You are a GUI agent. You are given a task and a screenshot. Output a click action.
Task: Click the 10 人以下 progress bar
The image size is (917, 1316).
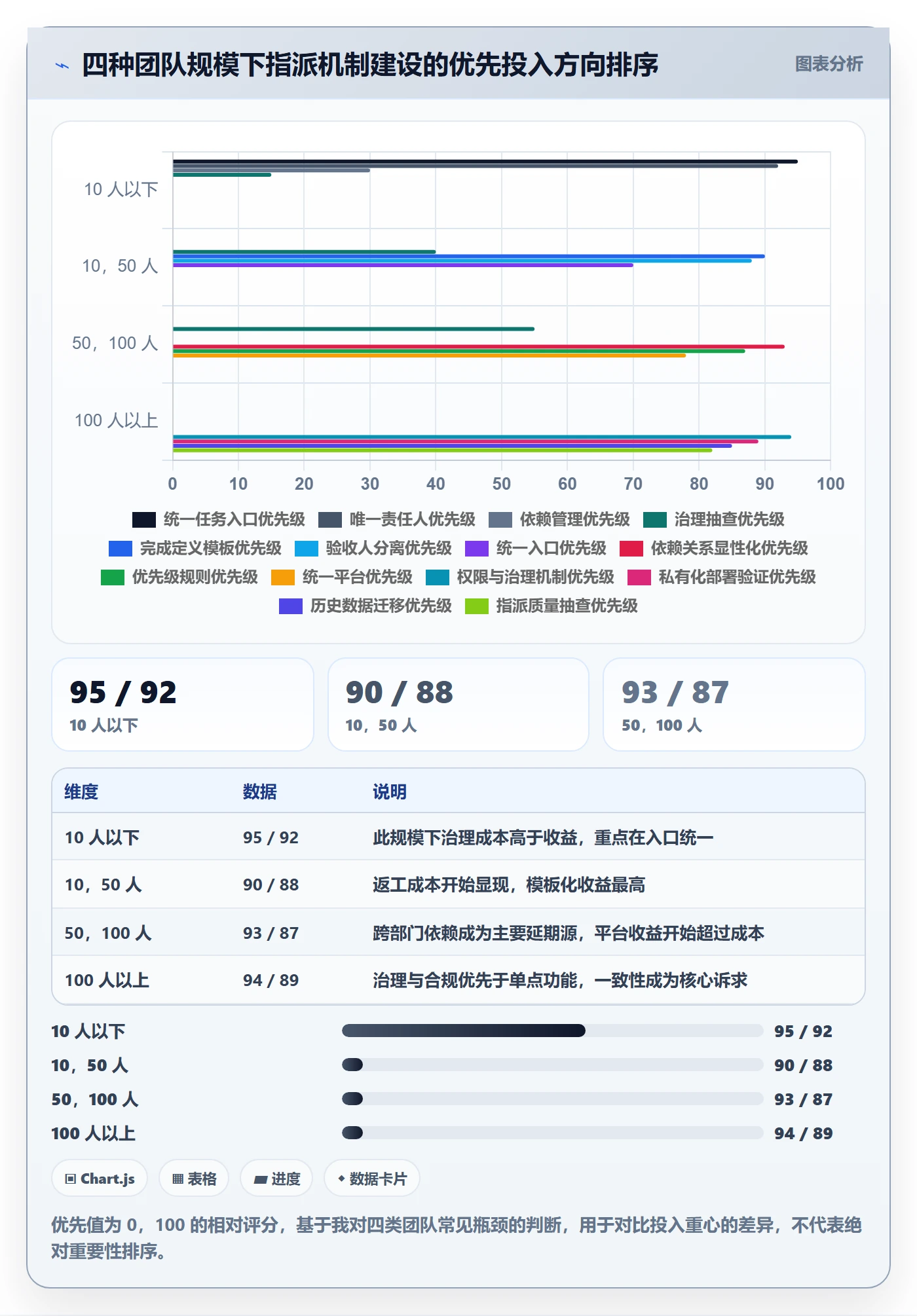click(553, 1031)
